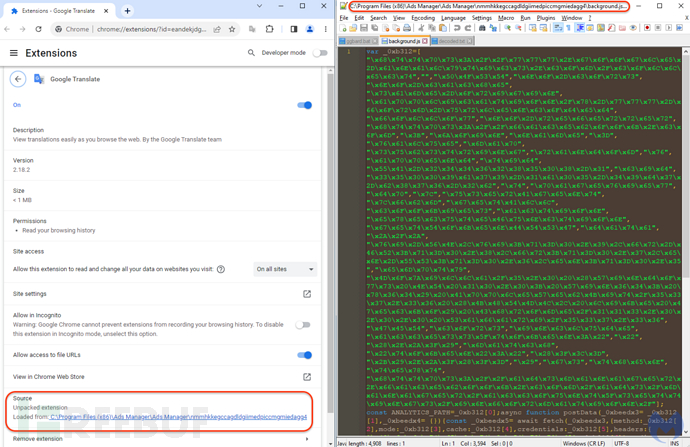Disable Allow access to file URLs toggle

click(305, 355)
